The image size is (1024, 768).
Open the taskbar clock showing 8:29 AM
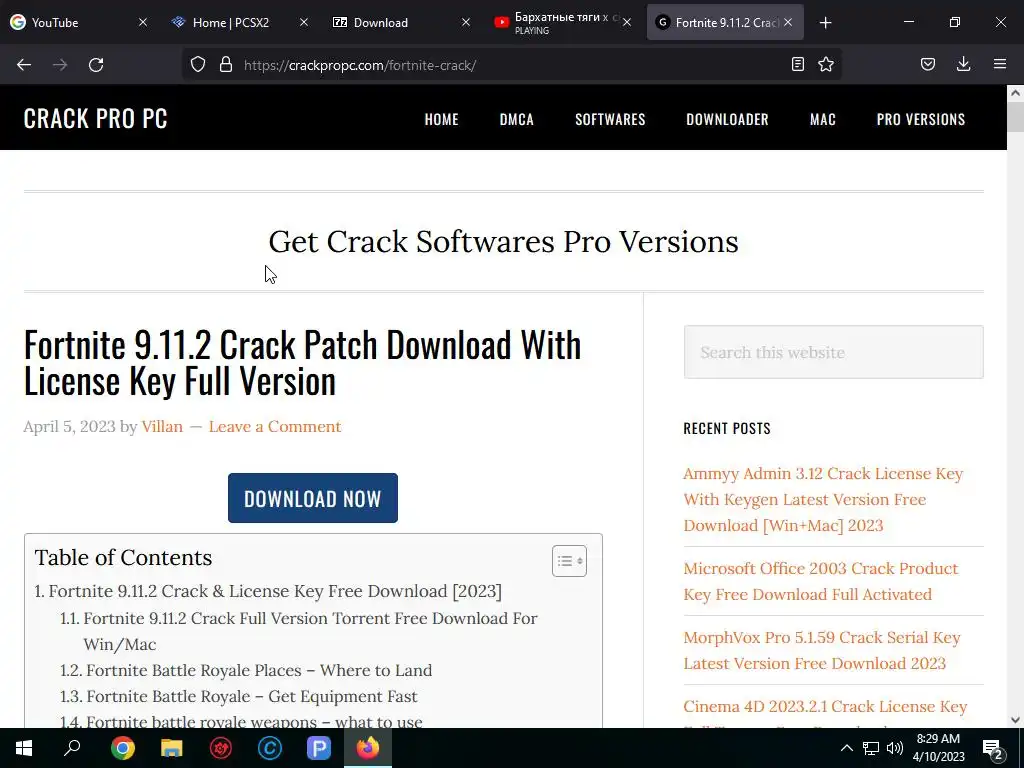click(x=938, y=748)
